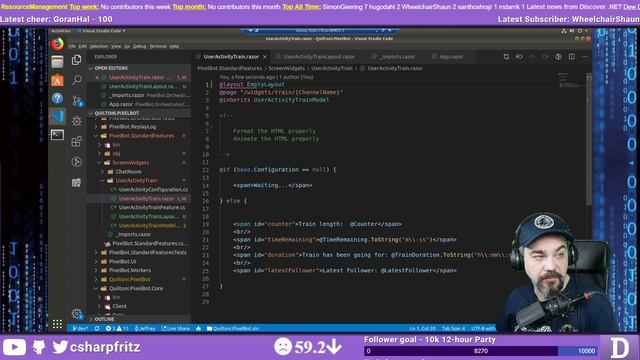Show Applications grid at dock bottom
This screenshot has height=360, width=640.
[x=58, y=324]
